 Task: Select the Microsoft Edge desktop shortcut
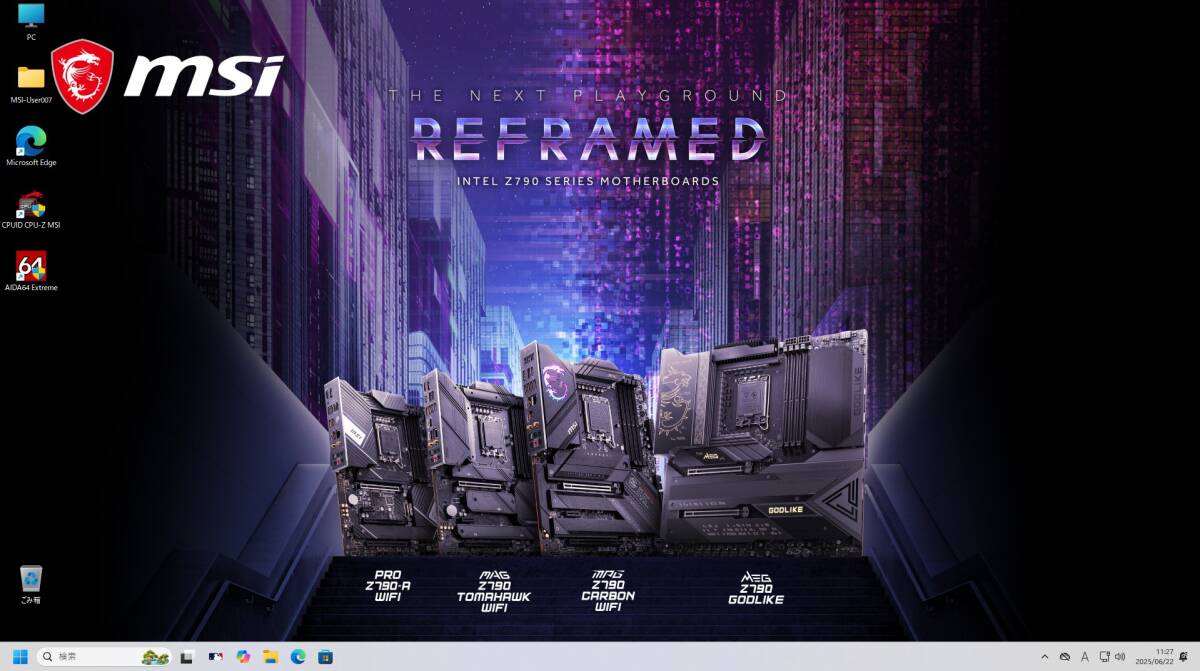31,147
